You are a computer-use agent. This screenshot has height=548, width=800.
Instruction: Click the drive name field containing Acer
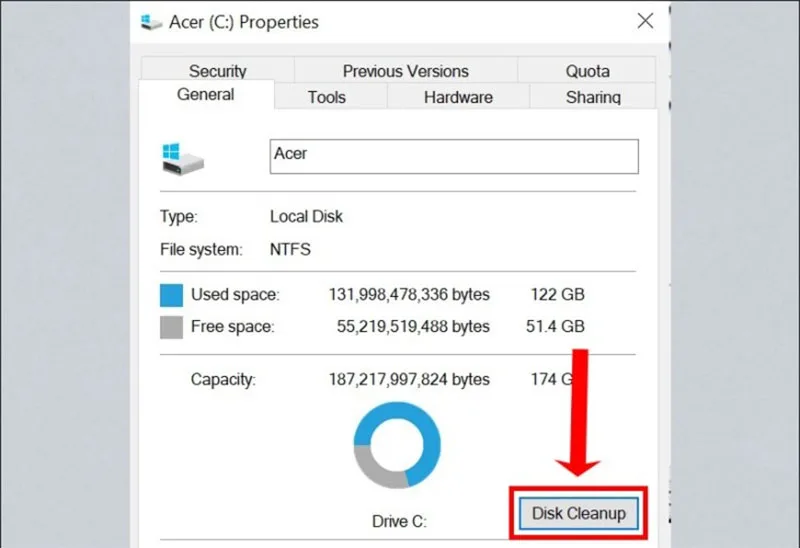[x=454, y=156]
